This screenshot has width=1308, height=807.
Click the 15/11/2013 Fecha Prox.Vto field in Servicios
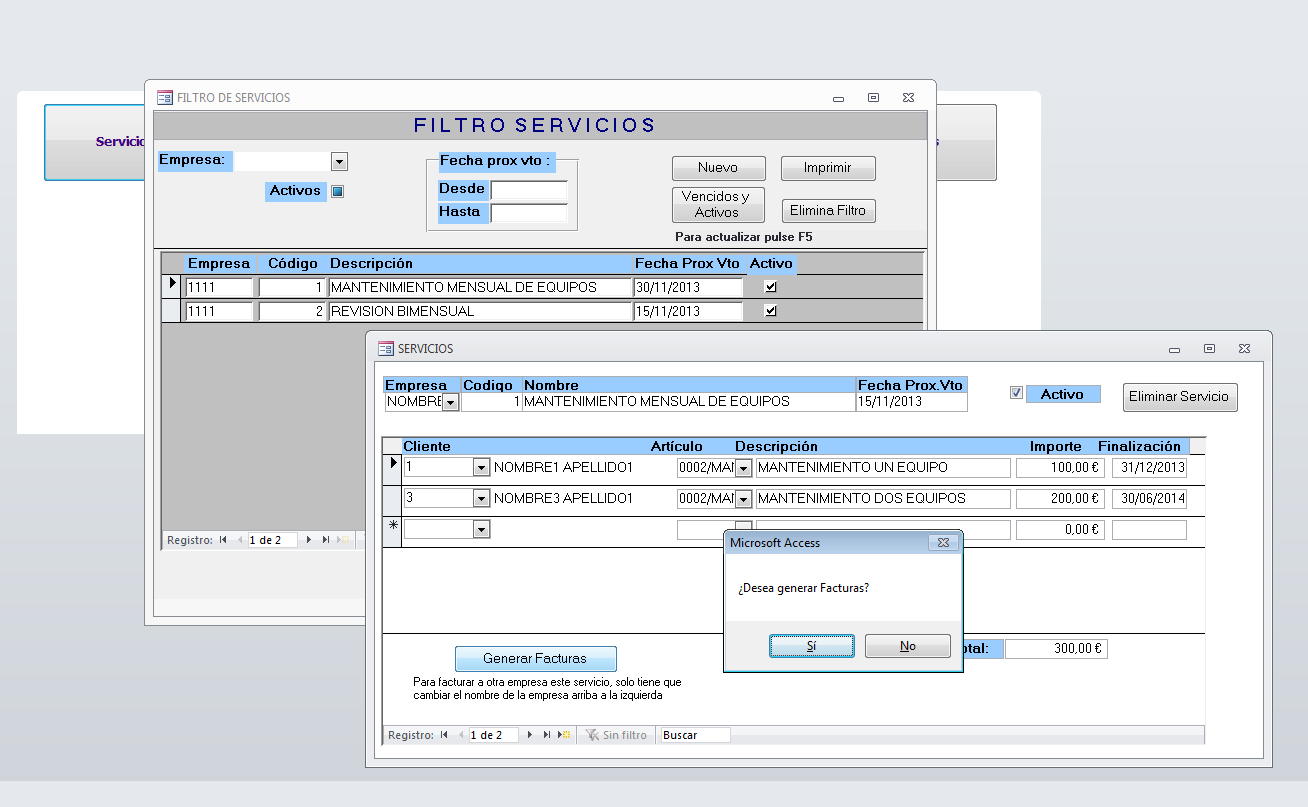click(x=912, y=402)
